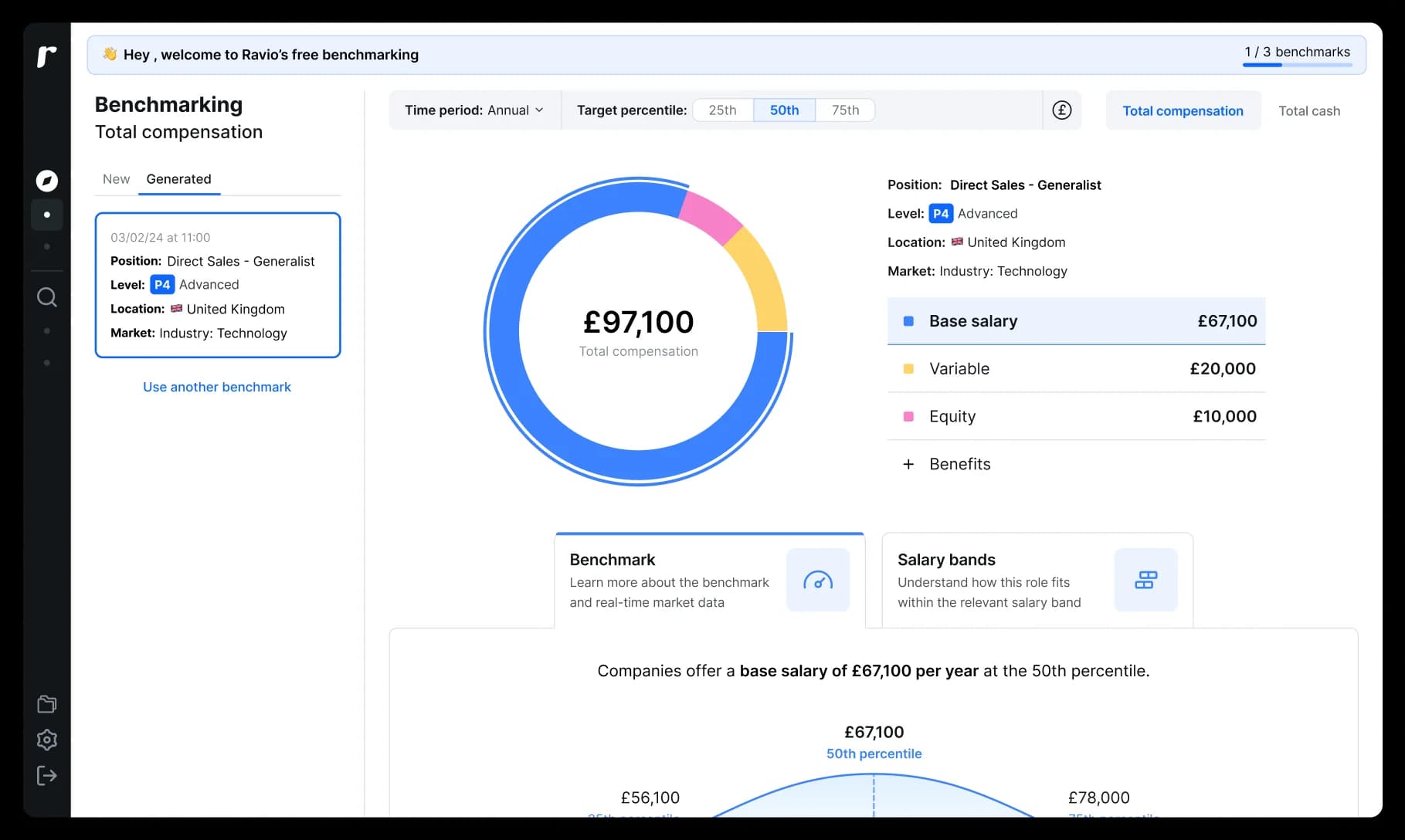
Task: Switch to the New benchmarks tab
Action: coord(116,178)
